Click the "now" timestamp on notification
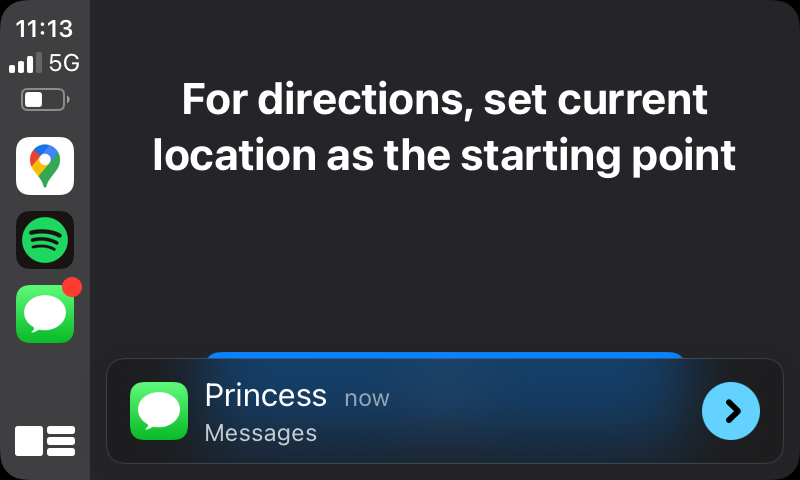The width and height of the screenshot is (800, 480). 367,398
